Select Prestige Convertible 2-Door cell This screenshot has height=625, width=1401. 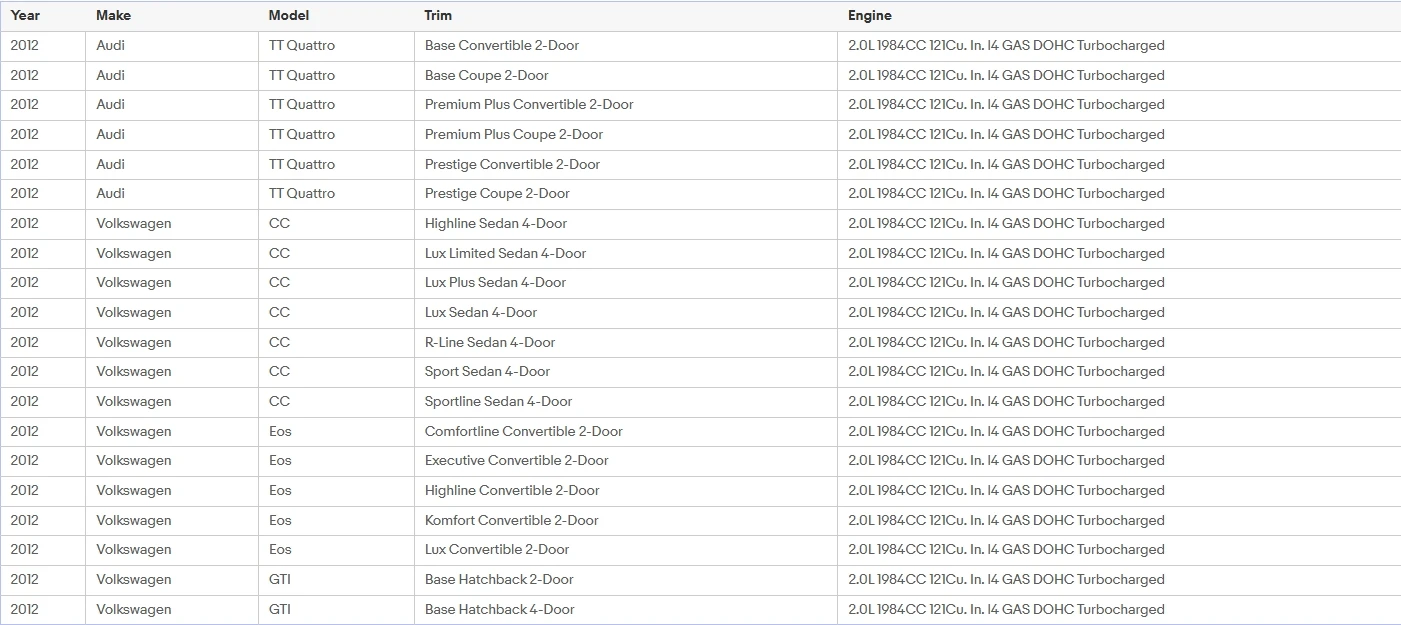tap(626, 165)
